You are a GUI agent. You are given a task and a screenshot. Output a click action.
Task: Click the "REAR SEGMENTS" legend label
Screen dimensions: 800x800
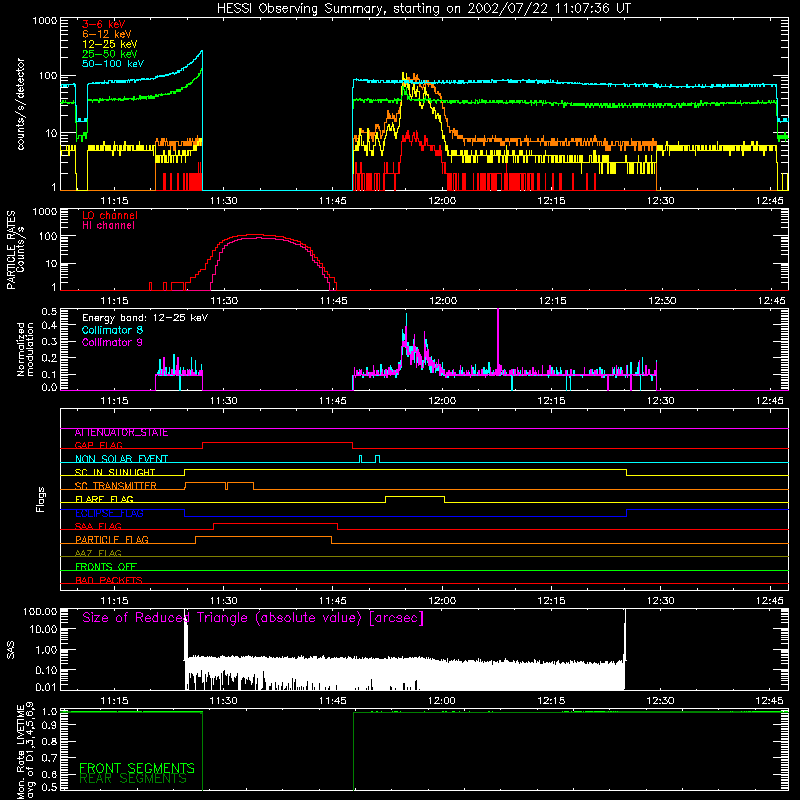(x=133, y=779)
